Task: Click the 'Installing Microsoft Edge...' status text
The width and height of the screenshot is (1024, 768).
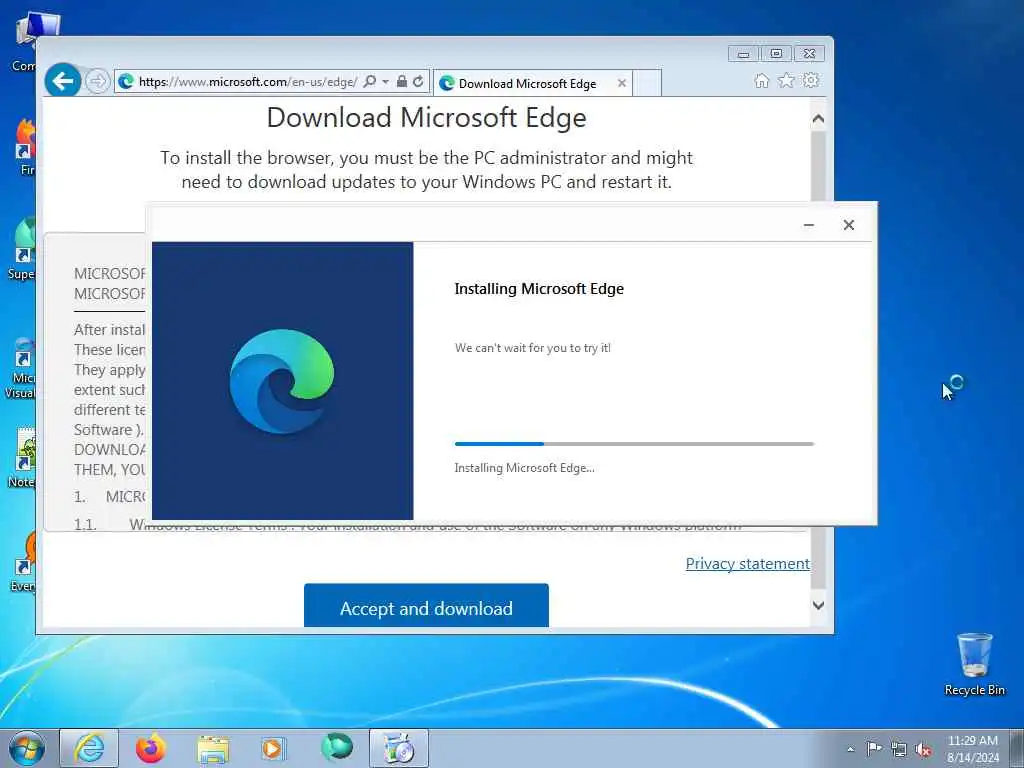Action: (x=524, y=468)
